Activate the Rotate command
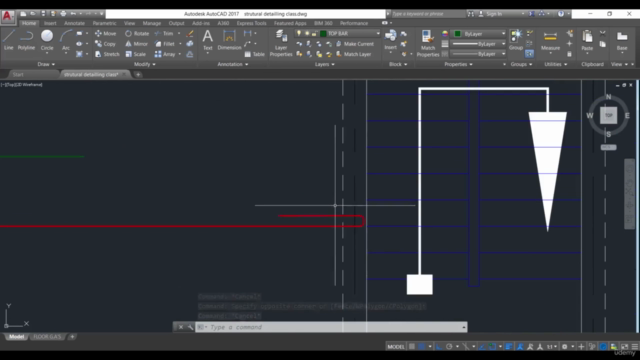 (137, 33)
